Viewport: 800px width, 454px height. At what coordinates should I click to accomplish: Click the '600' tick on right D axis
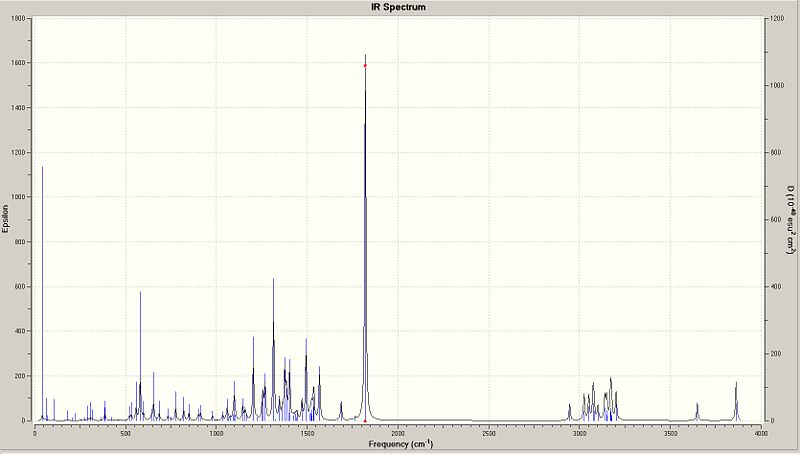(776, 219)
